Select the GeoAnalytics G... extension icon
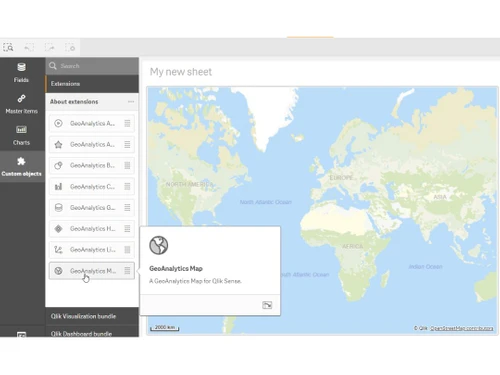This screenshot has width=500, height=375. tap(58, 208)
